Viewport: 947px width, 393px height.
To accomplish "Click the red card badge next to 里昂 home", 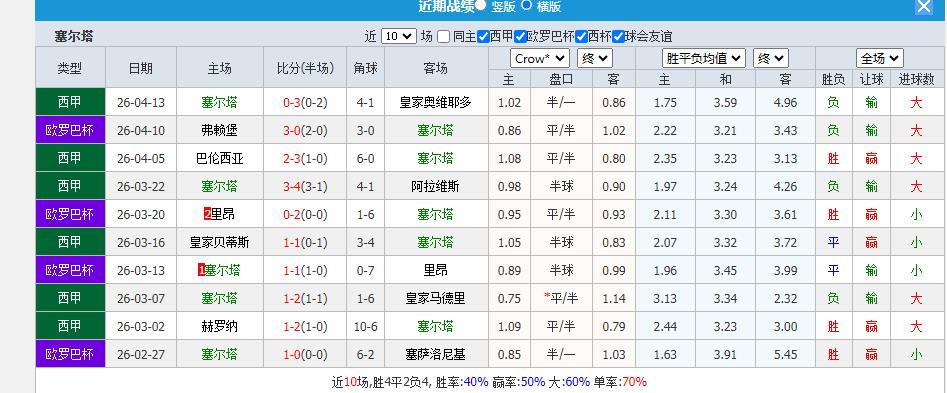I will click(x=207, y=214).
